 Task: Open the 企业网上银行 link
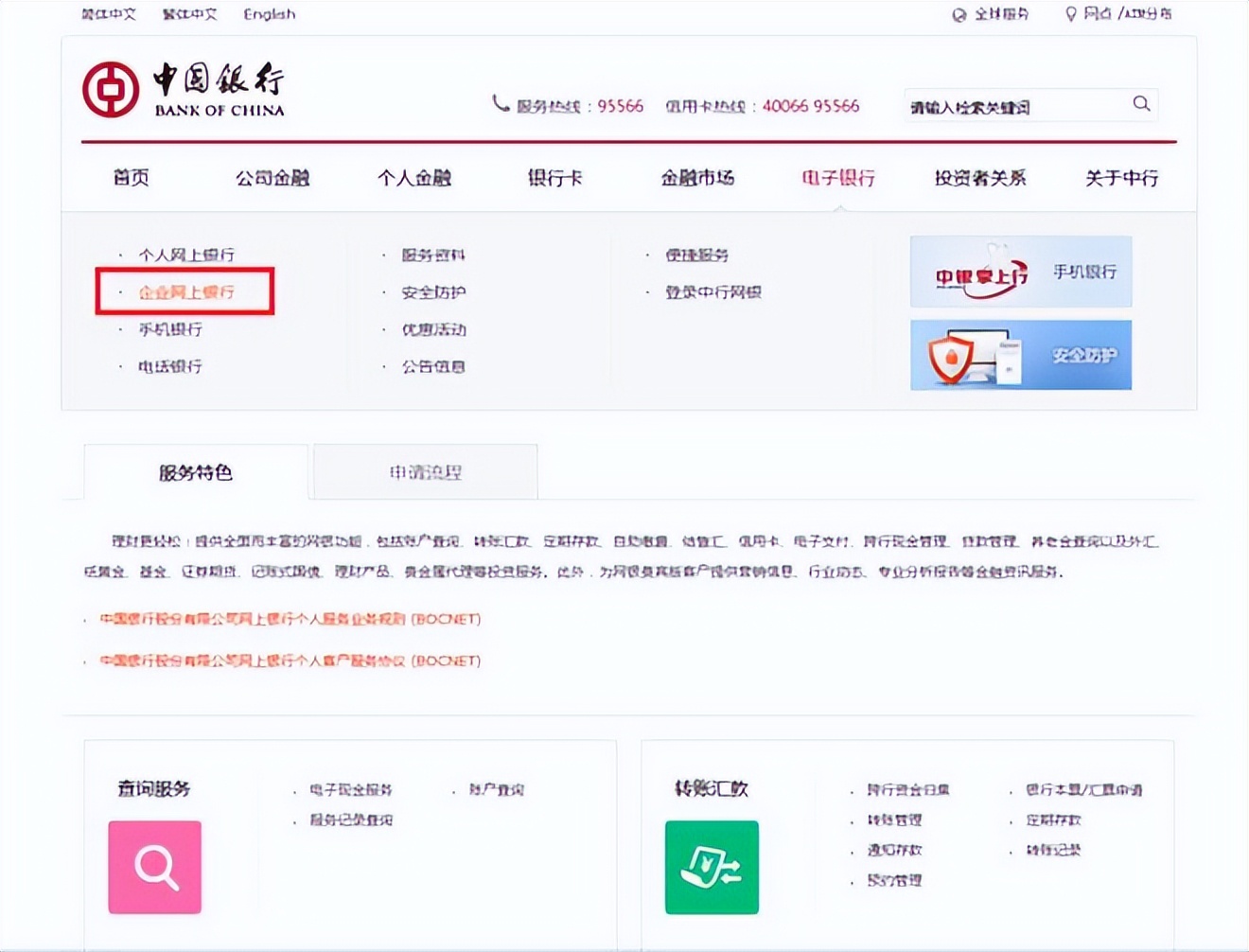[185, 291]
